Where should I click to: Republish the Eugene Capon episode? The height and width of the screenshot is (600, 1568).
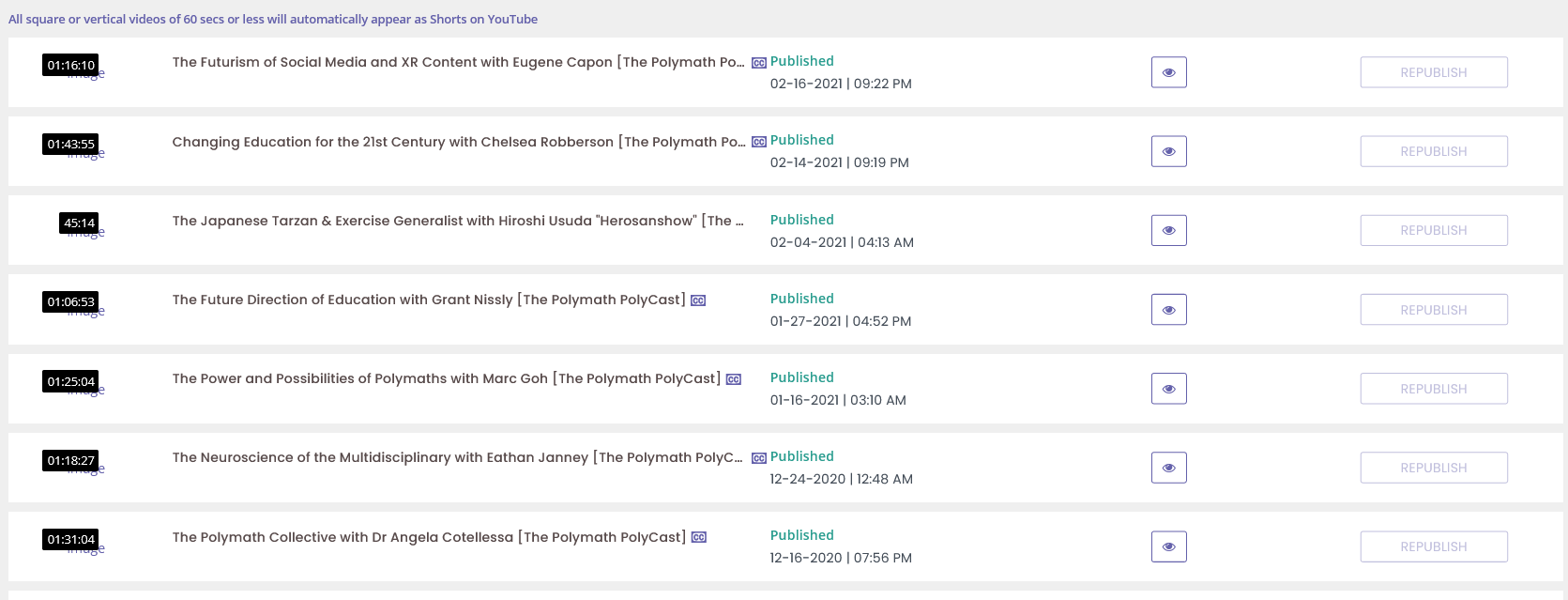pos(1433,72)
